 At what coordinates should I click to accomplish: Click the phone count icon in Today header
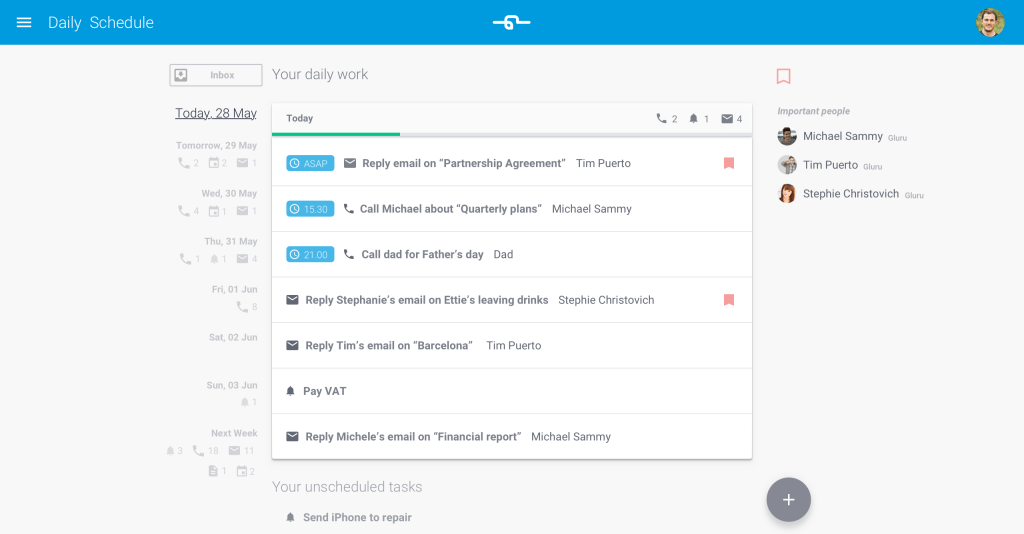[x=662, y=118]
